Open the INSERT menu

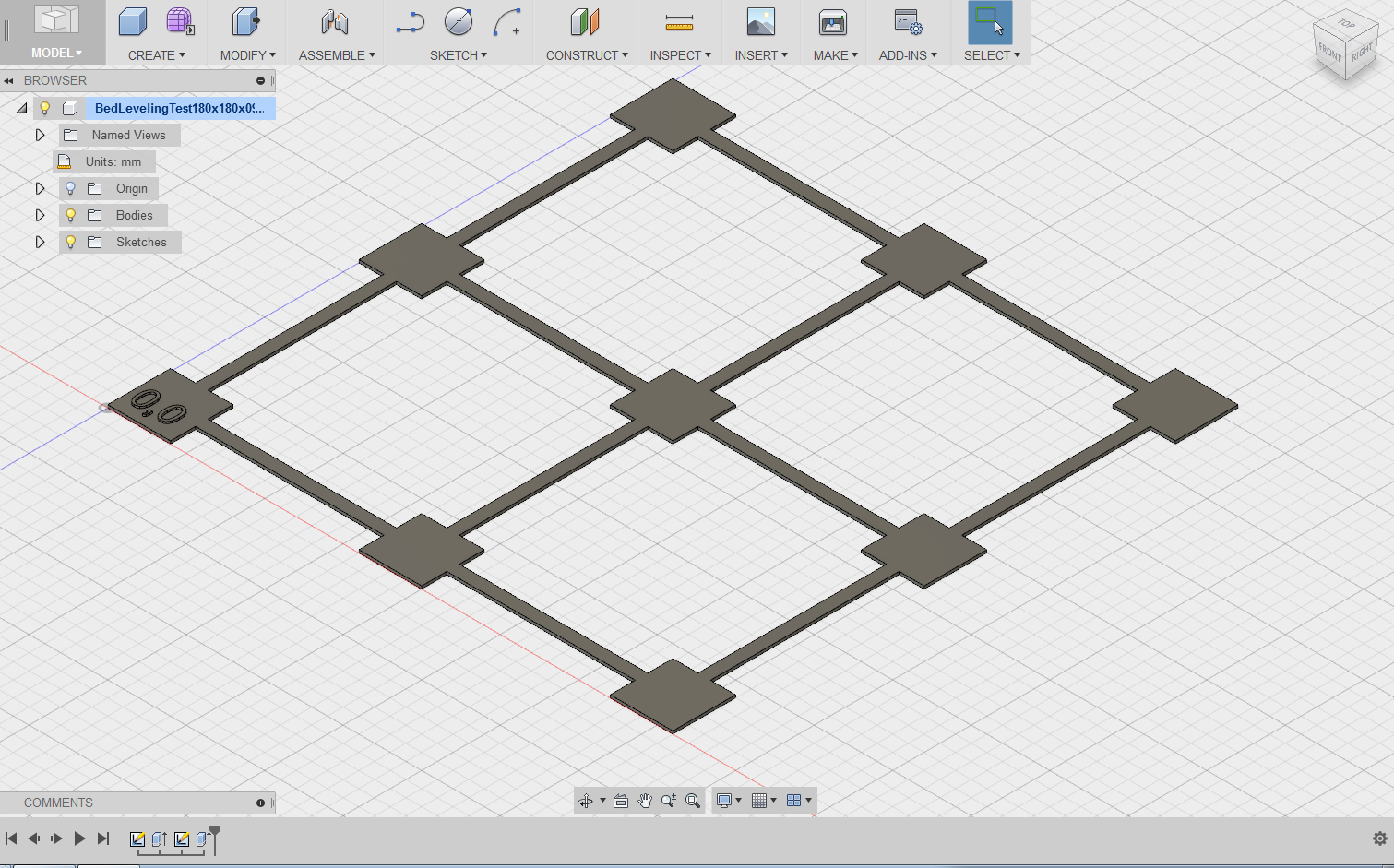coord(761,55)
